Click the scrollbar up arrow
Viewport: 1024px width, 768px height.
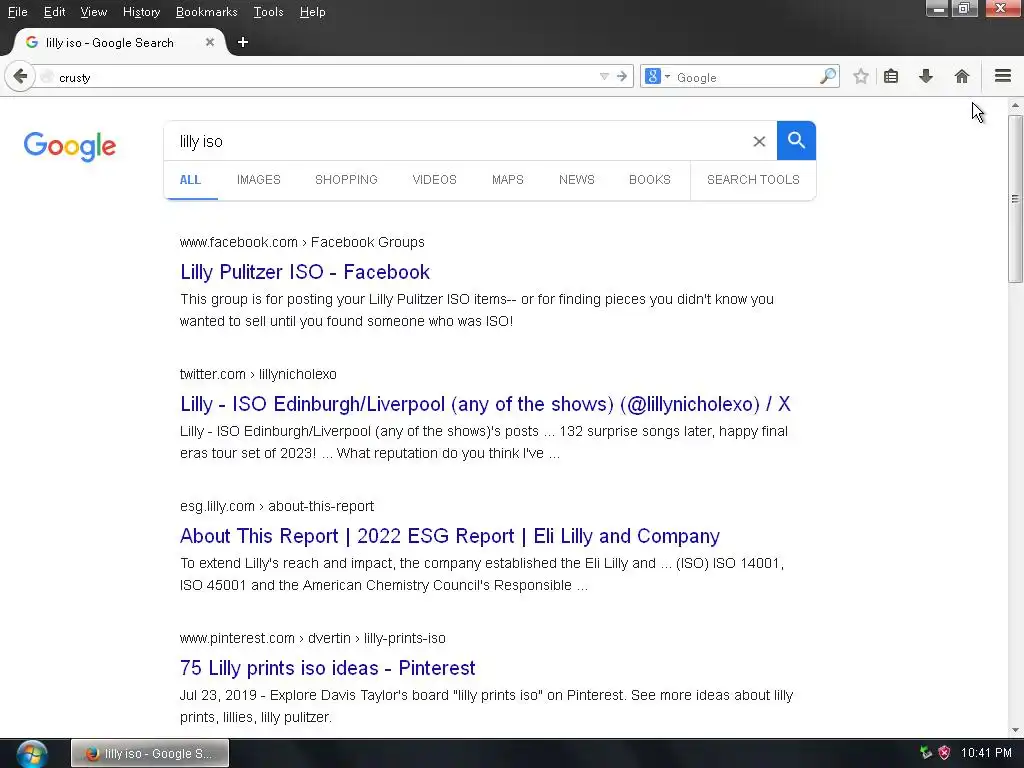coord(1015,105)
